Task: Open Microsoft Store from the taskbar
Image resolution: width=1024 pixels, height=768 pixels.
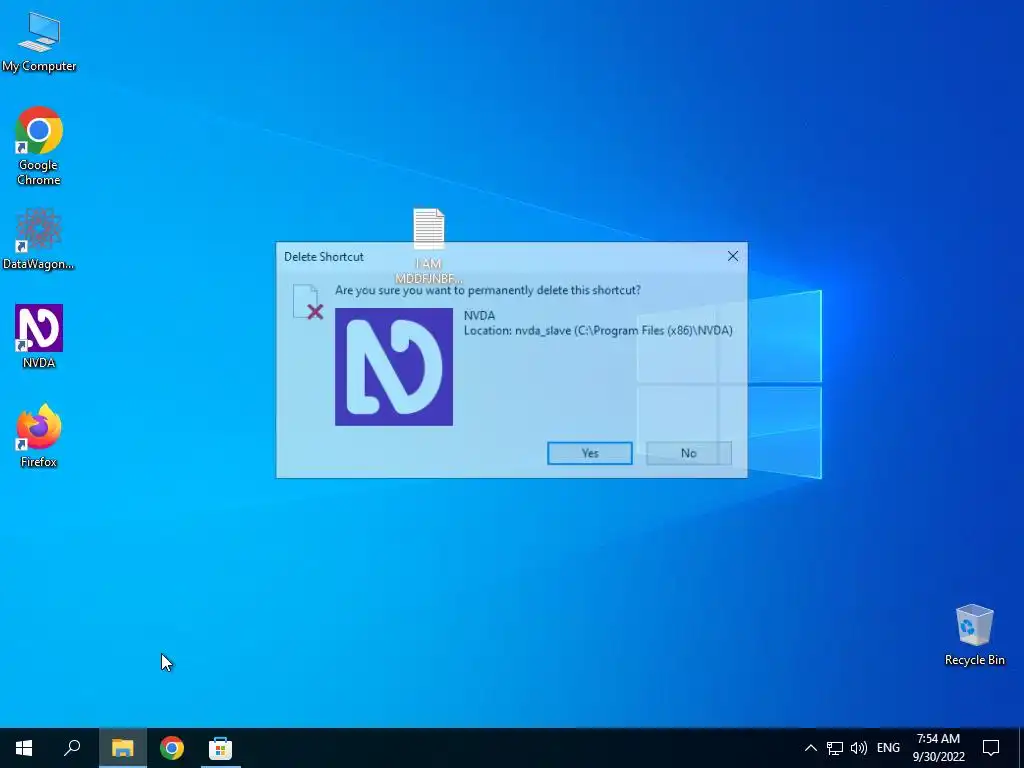Action: (220, 748)
